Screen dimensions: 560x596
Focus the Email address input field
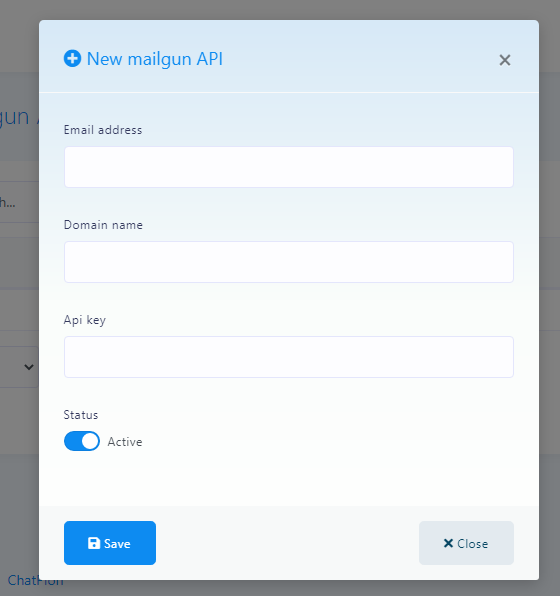click(x=289, y=167)
